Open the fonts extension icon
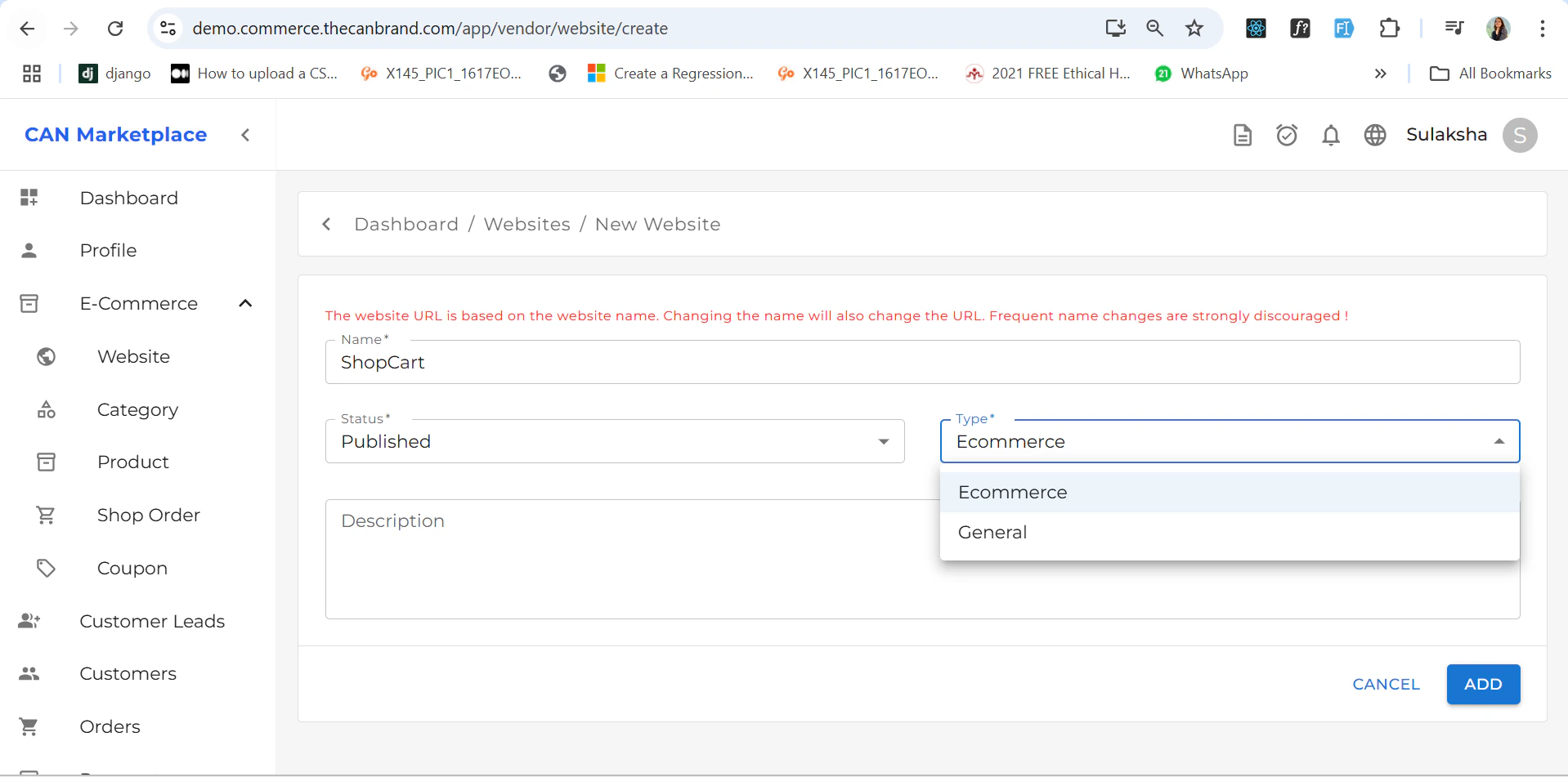This screenshot has width=1568, height=777. click(x=1300, y=29)
